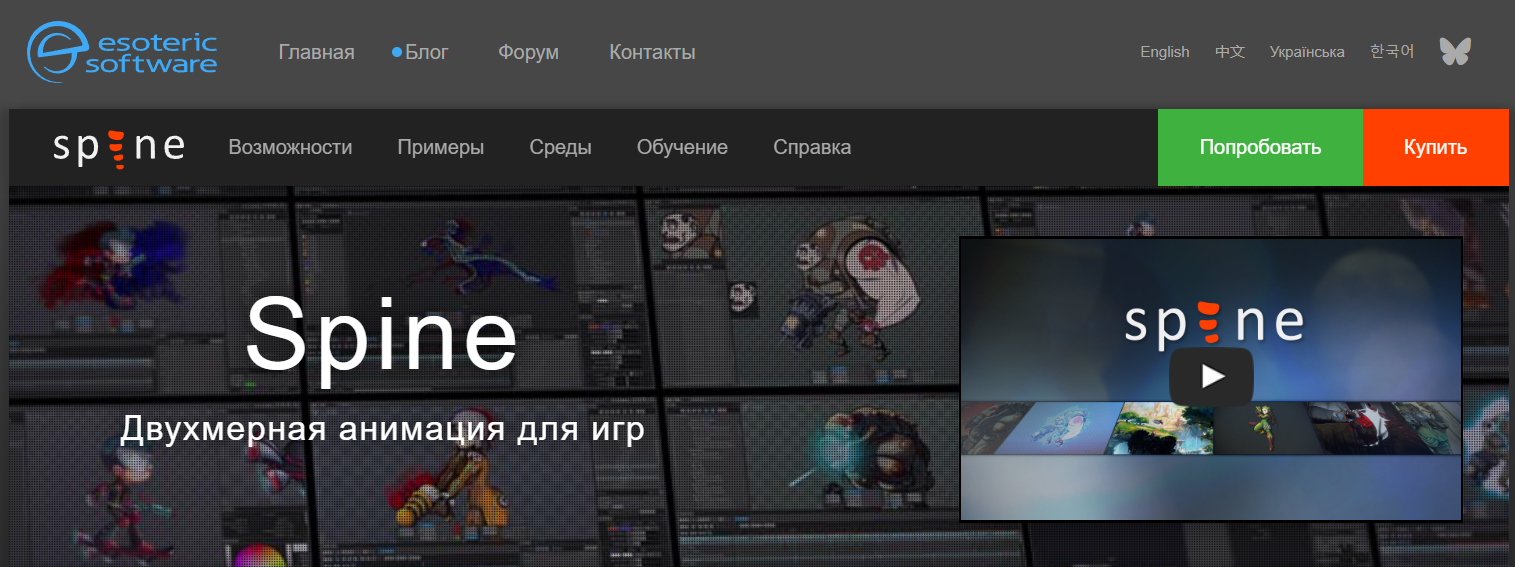Click the Двухмерная анимация для игр subtitle
This screenshot has height=567, width=1515.
tap(382, 430)
